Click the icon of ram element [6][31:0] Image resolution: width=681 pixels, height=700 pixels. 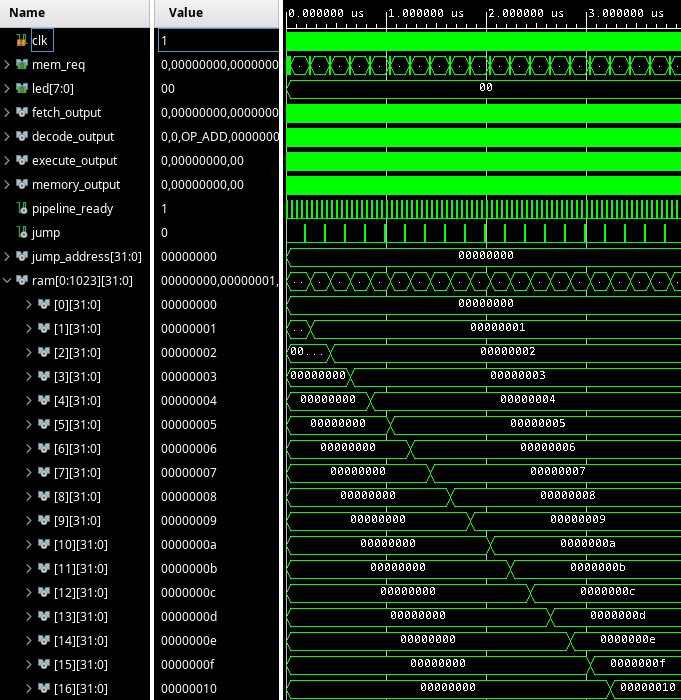[x=43, y=448]
